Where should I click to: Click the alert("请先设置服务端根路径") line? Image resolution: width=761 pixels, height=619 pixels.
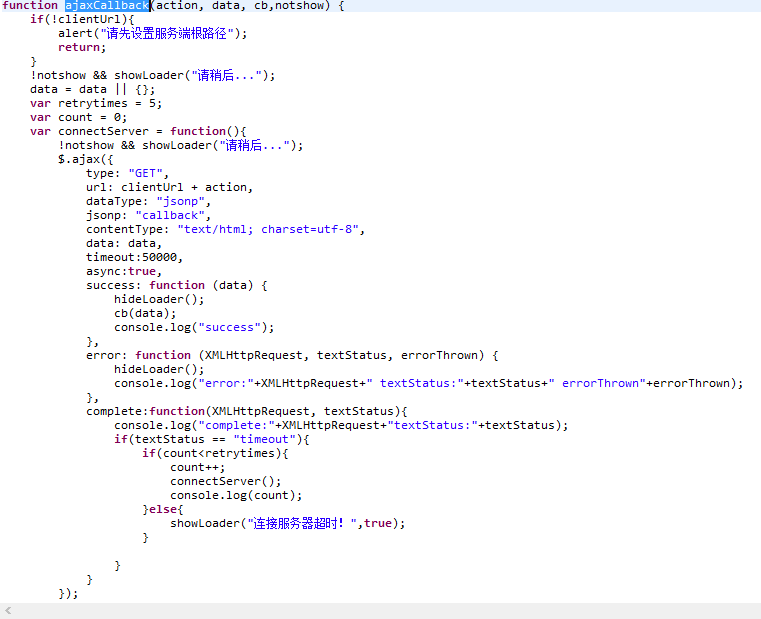pos(152,33)
